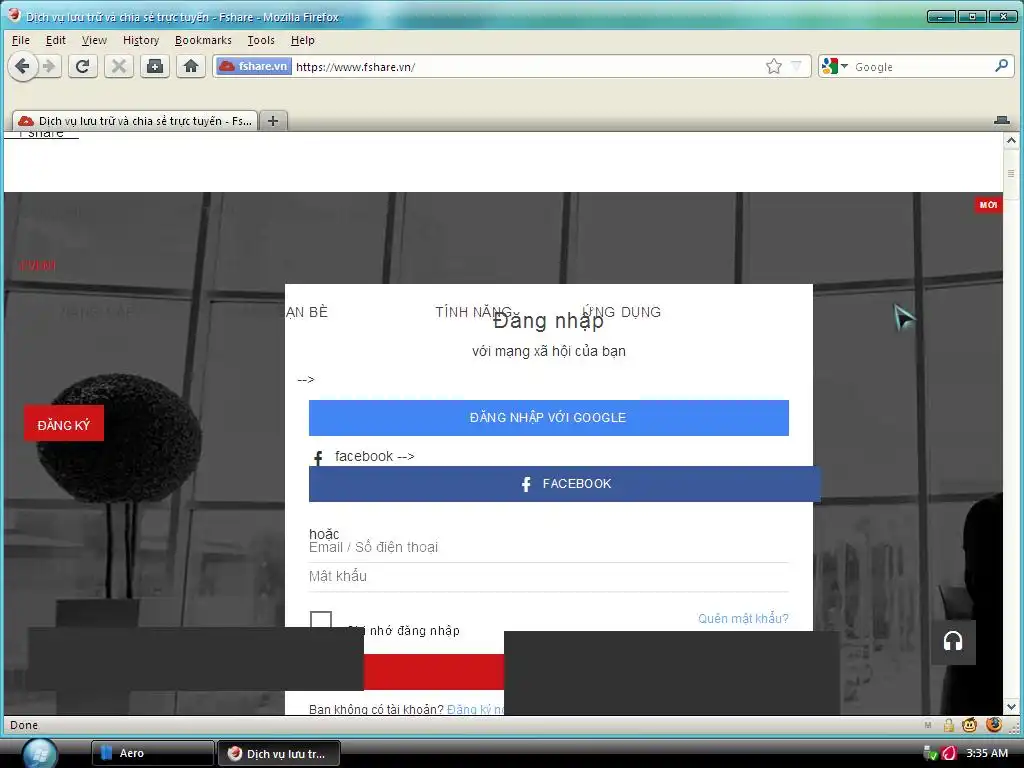1024x768 pixels.
Task: Go to the Home page icon
Action: (x=191, y=67)
